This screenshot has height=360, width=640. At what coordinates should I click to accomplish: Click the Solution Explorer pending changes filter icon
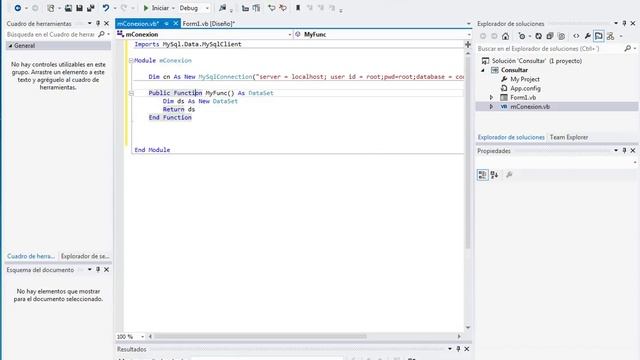522,36
